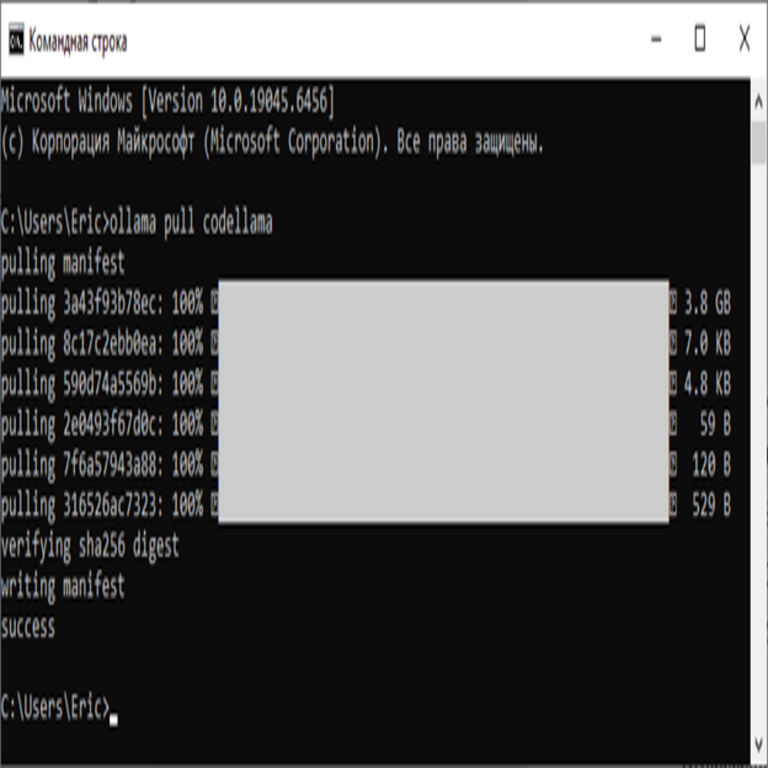768x768 pixels.
Task: Click the blinking cursor at final prompt
Action: [x=114, y=714]
